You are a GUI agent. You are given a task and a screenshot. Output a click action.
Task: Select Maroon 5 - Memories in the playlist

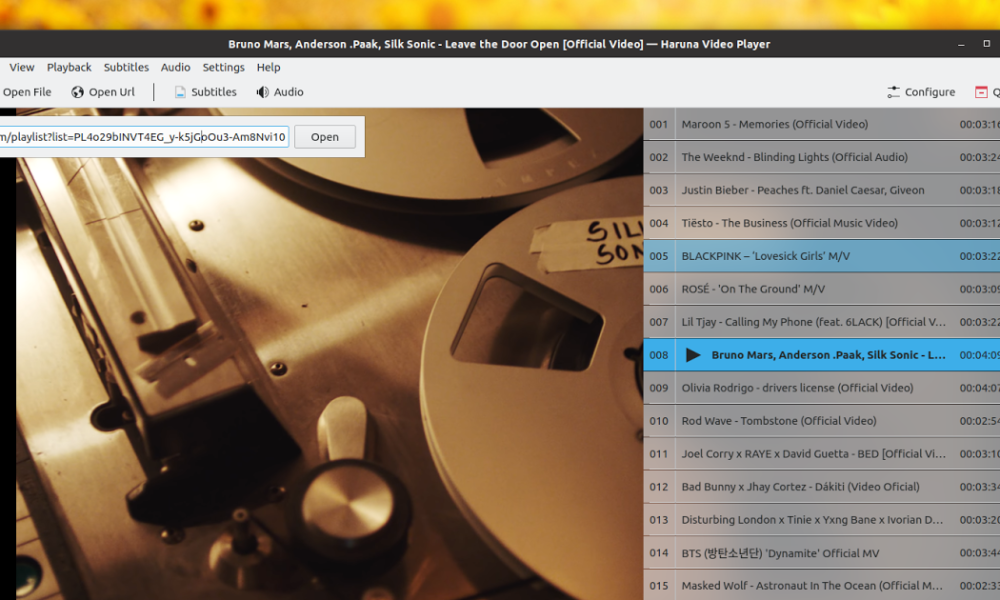click(x=821, y=124)
